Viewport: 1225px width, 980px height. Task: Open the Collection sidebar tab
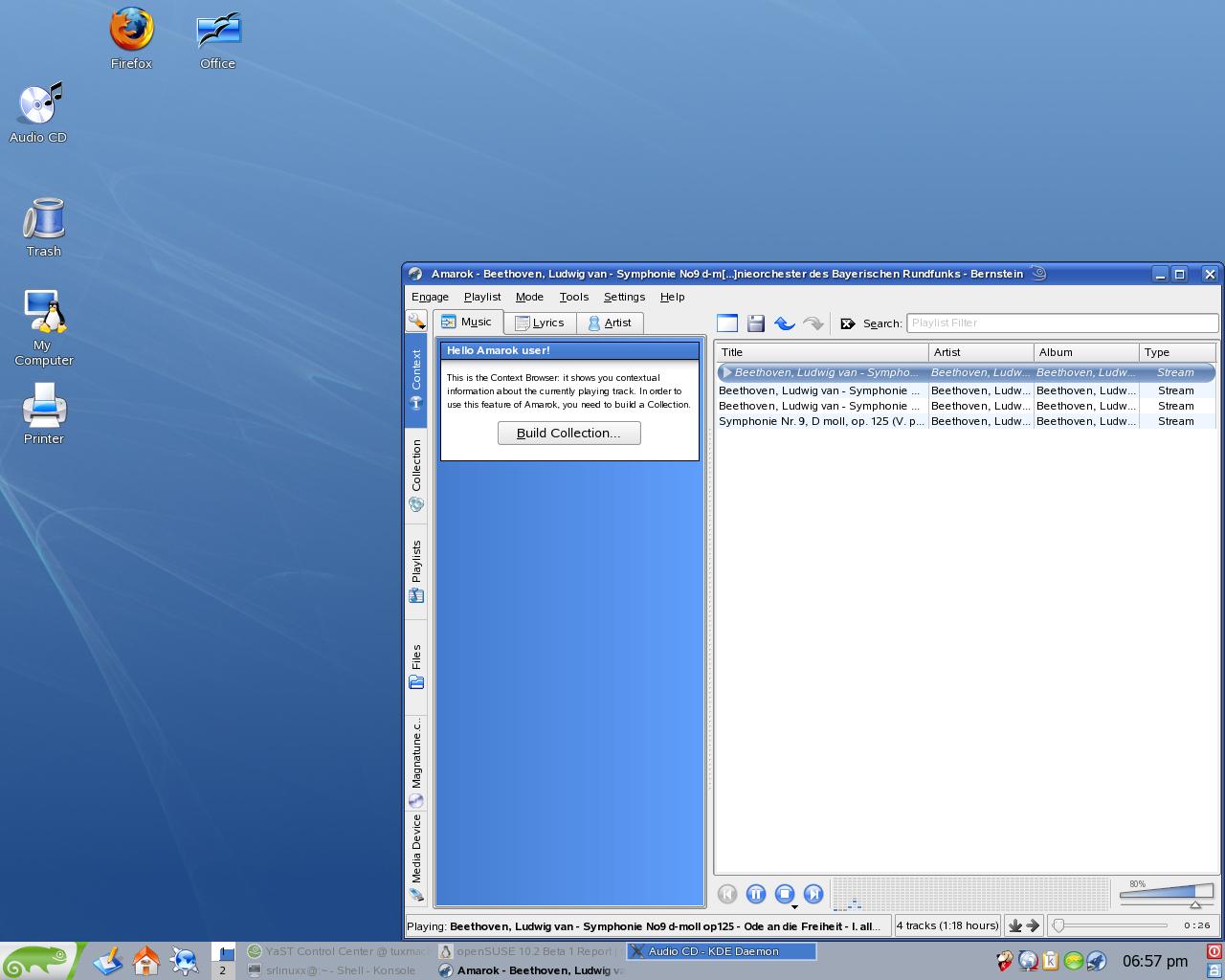[x=416, y=475]
